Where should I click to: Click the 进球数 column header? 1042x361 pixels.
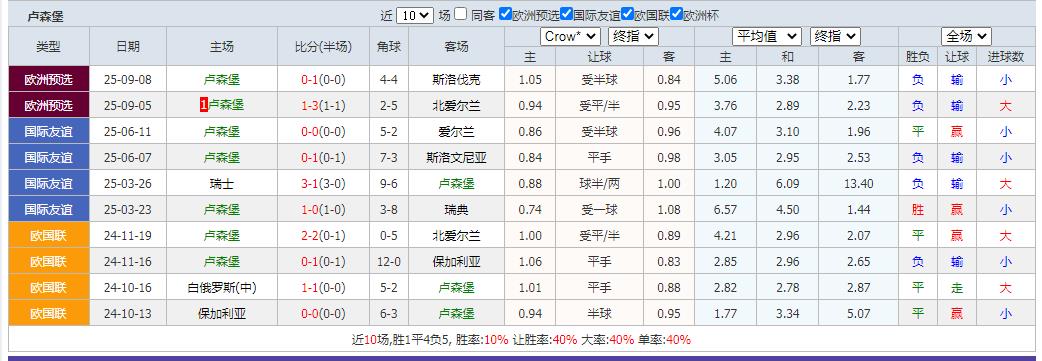point(1005,57)
